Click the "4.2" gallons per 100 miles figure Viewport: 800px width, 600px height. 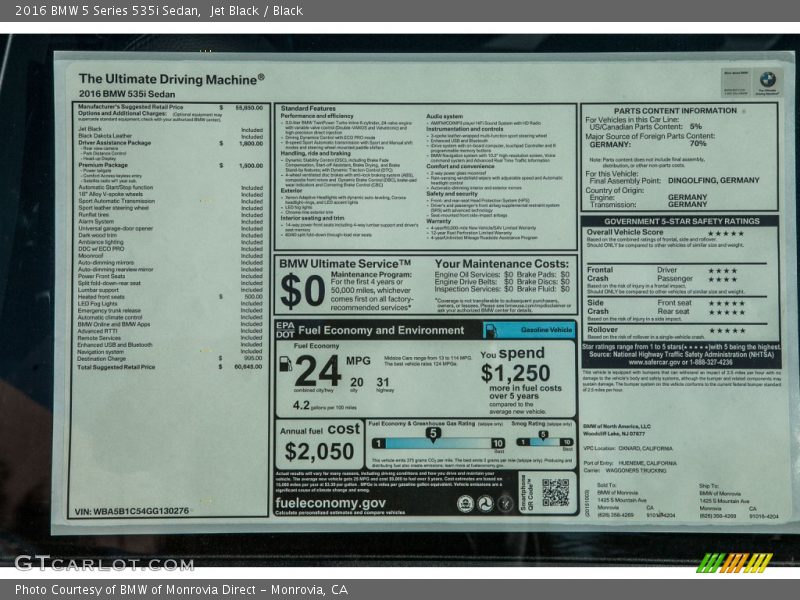point(301,406)
